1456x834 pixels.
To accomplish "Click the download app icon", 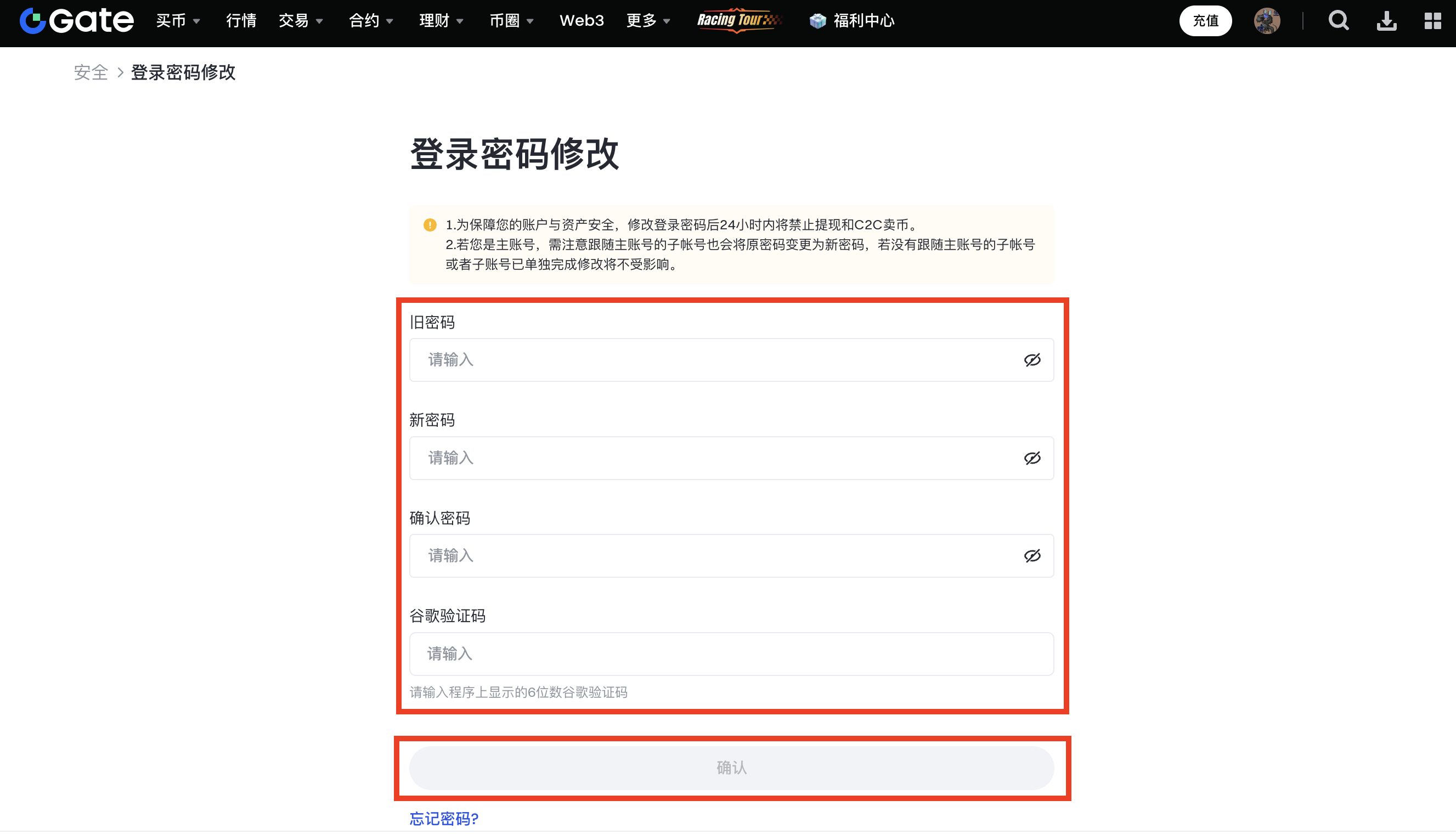I will [1386, 21].
